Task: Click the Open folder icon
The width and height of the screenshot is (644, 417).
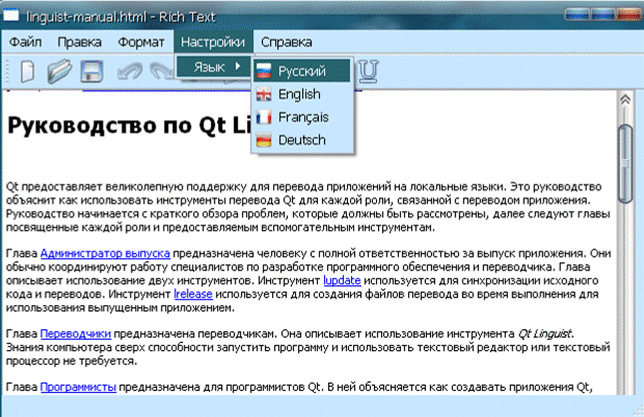Action: click(x=60, y=71)
